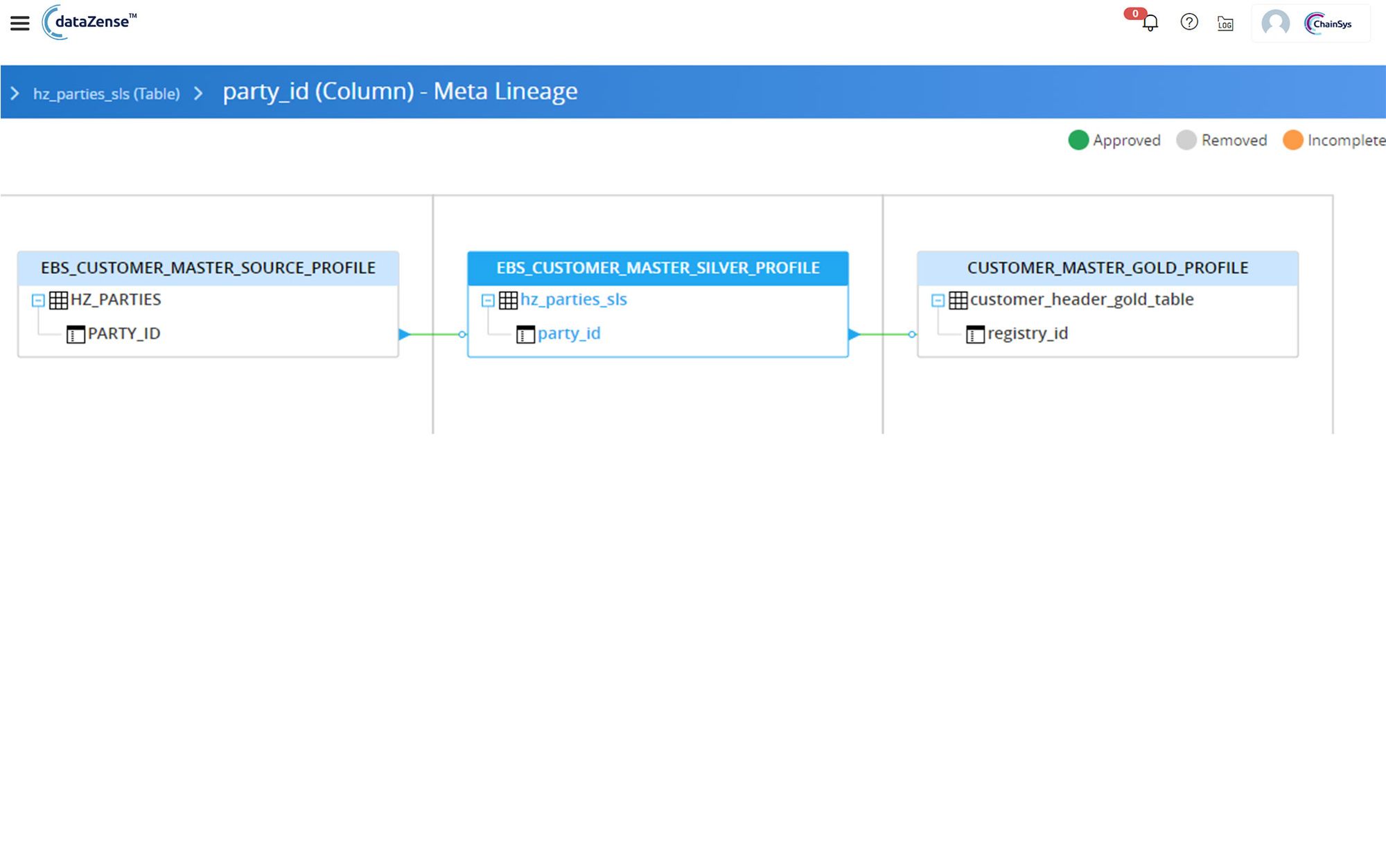1386x868 pixels.
Task: Open the help question mark icon
Action: (x=1189, y=22)
